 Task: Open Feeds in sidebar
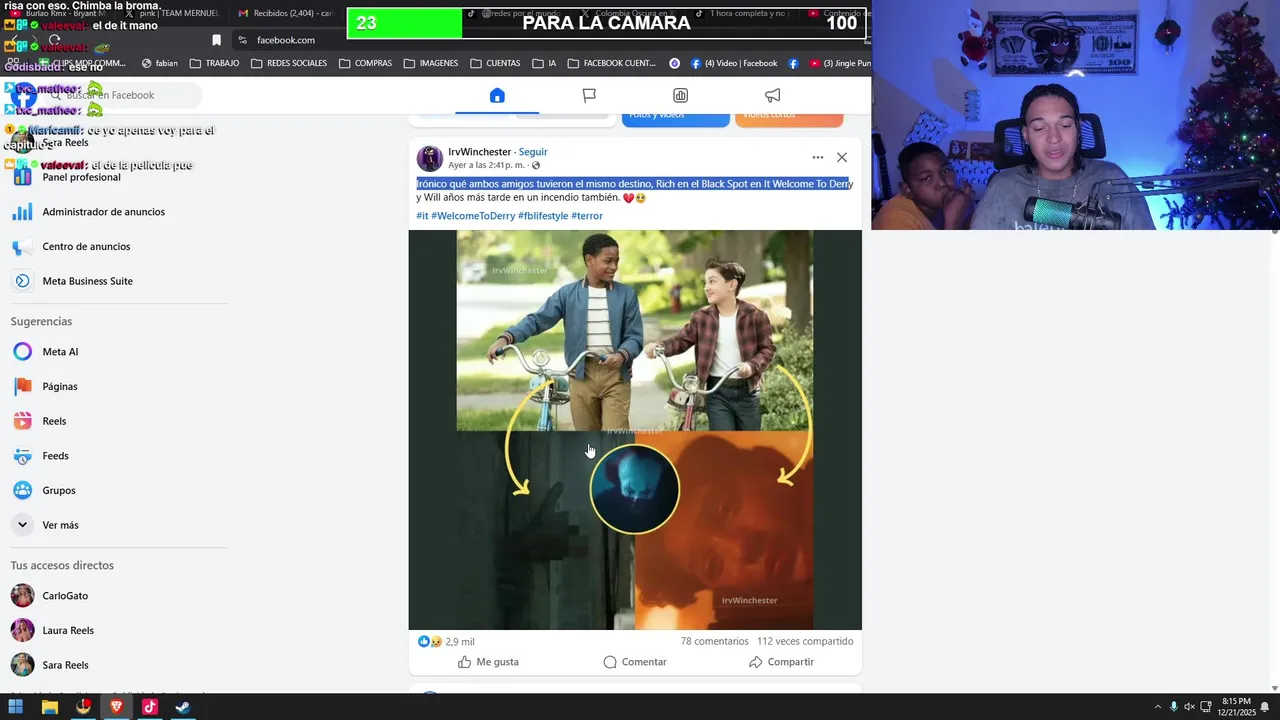click(x=55, y=456)
